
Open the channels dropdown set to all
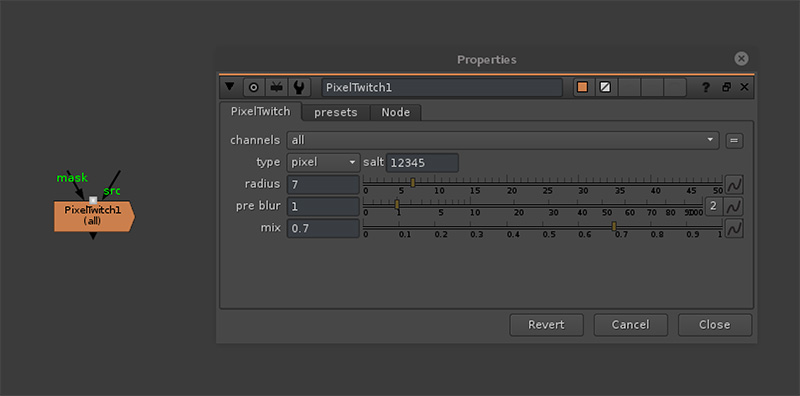pos(503,140)
